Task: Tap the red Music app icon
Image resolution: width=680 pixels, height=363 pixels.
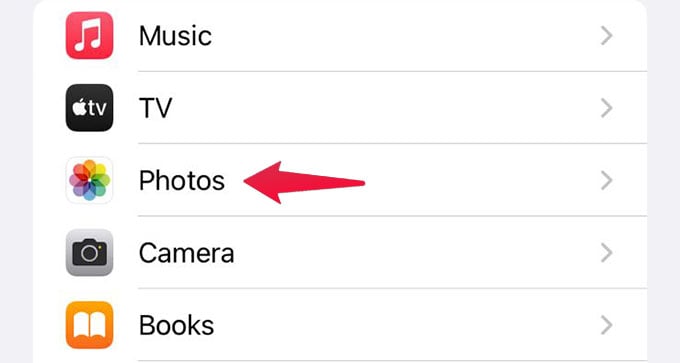Action: (x=89, y=35)
